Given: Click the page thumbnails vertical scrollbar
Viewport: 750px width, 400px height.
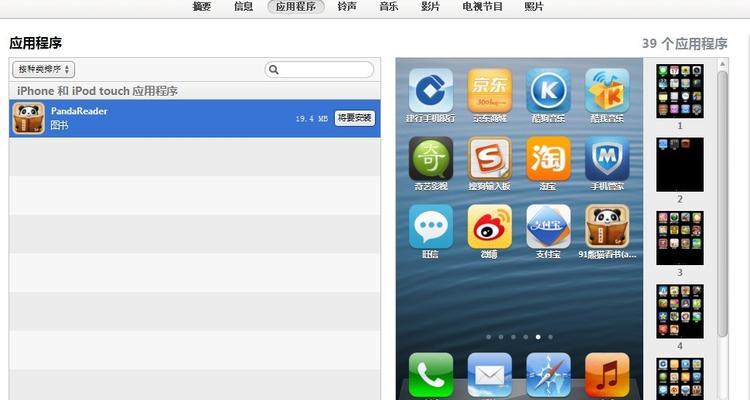Looking at the screenshot, I should [723, 203].
